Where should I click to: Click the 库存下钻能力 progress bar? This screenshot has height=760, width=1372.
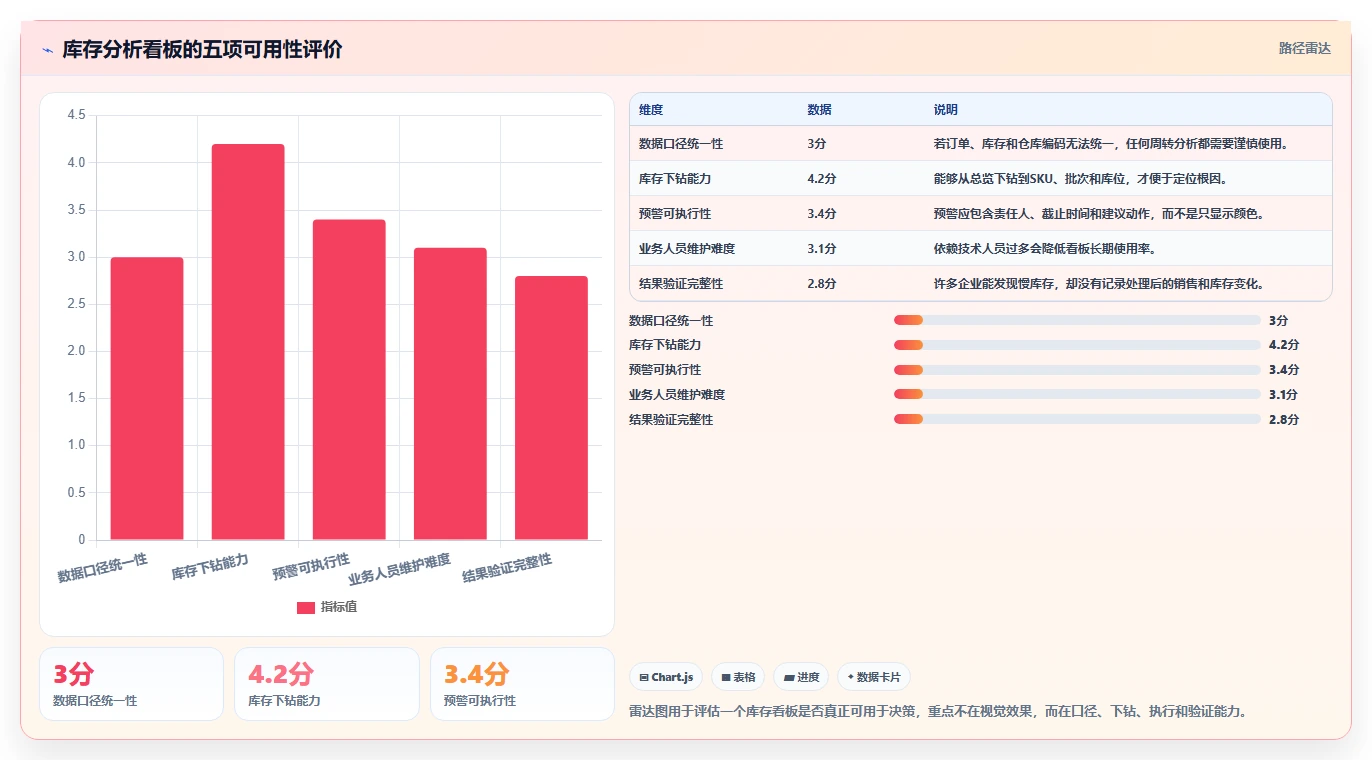click(x=1077, y=345)
